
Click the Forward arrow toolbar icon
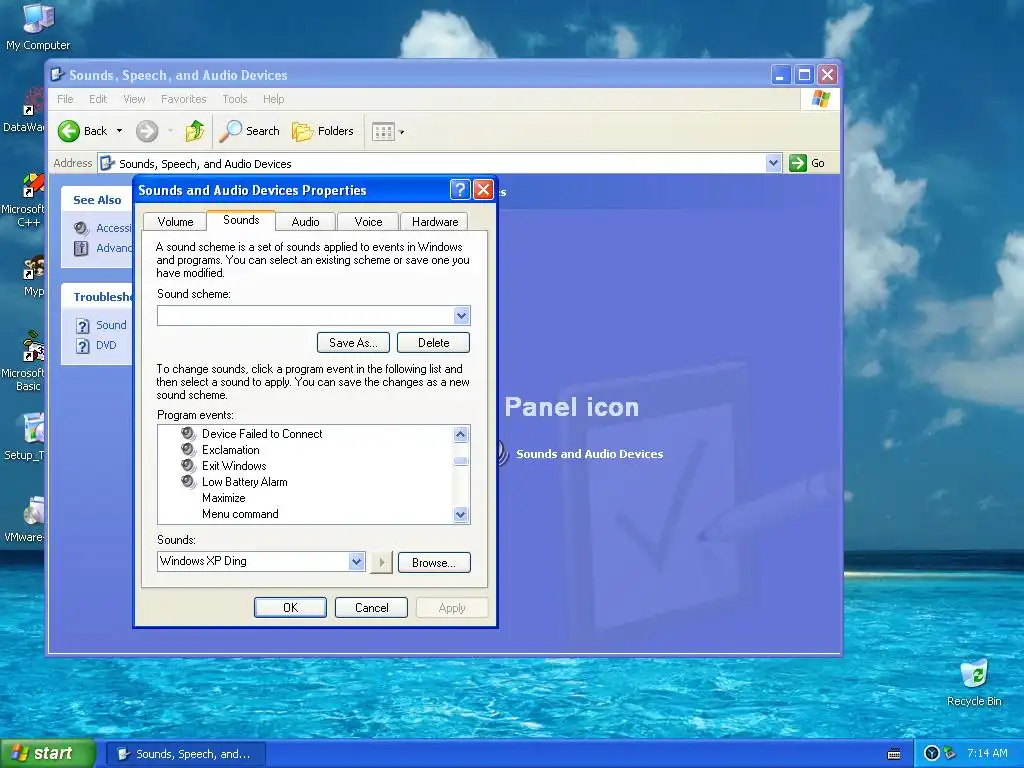[x=147, y=131]
